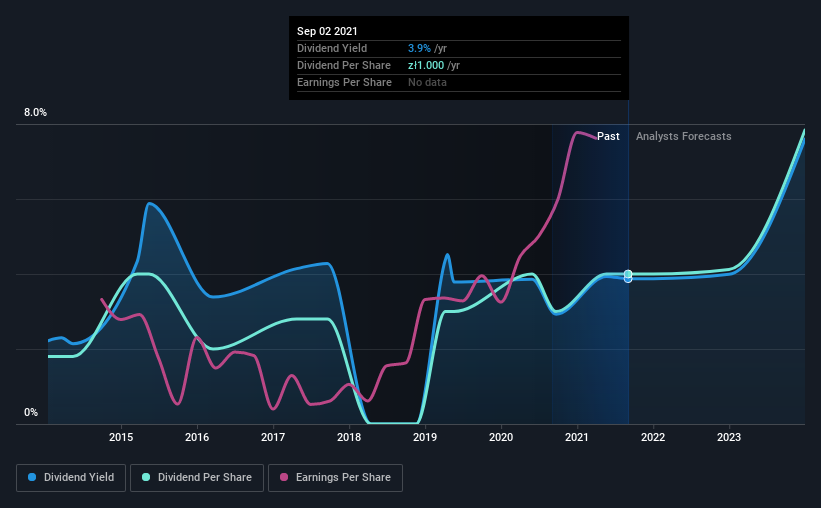Select the 2018 x-axis year label
The height and width of the screenshot is (508, 821).
[x=349, y=437]
